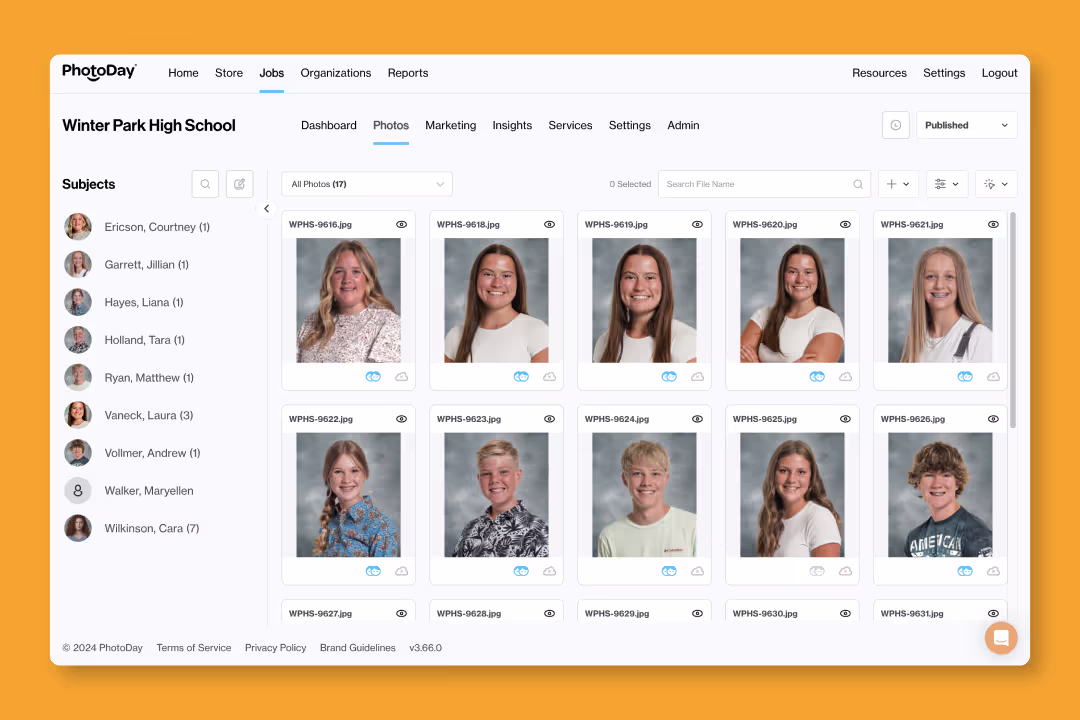Click greyed face match icon on WPHS-9625.jpg

pos(818,570)
